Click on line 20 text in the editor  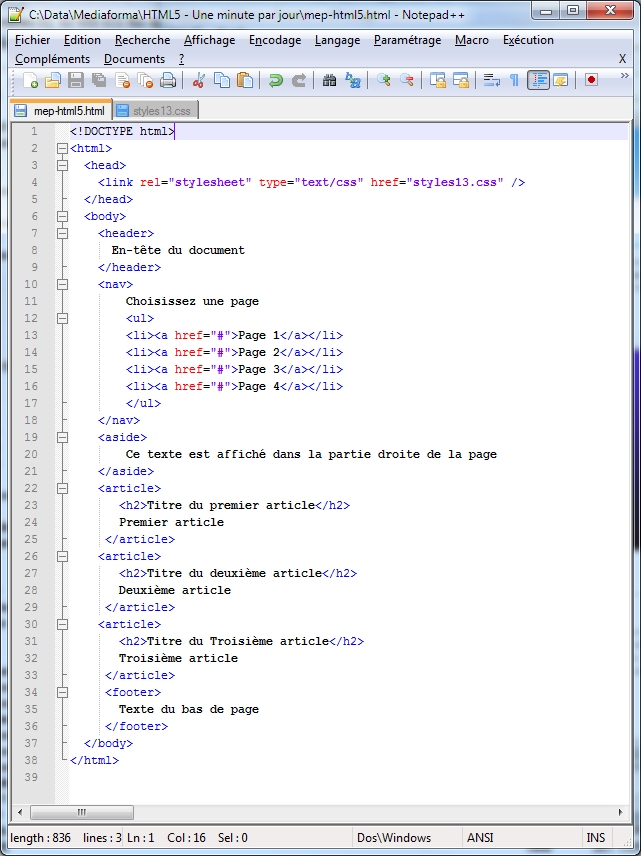click(x=310, y=454)
